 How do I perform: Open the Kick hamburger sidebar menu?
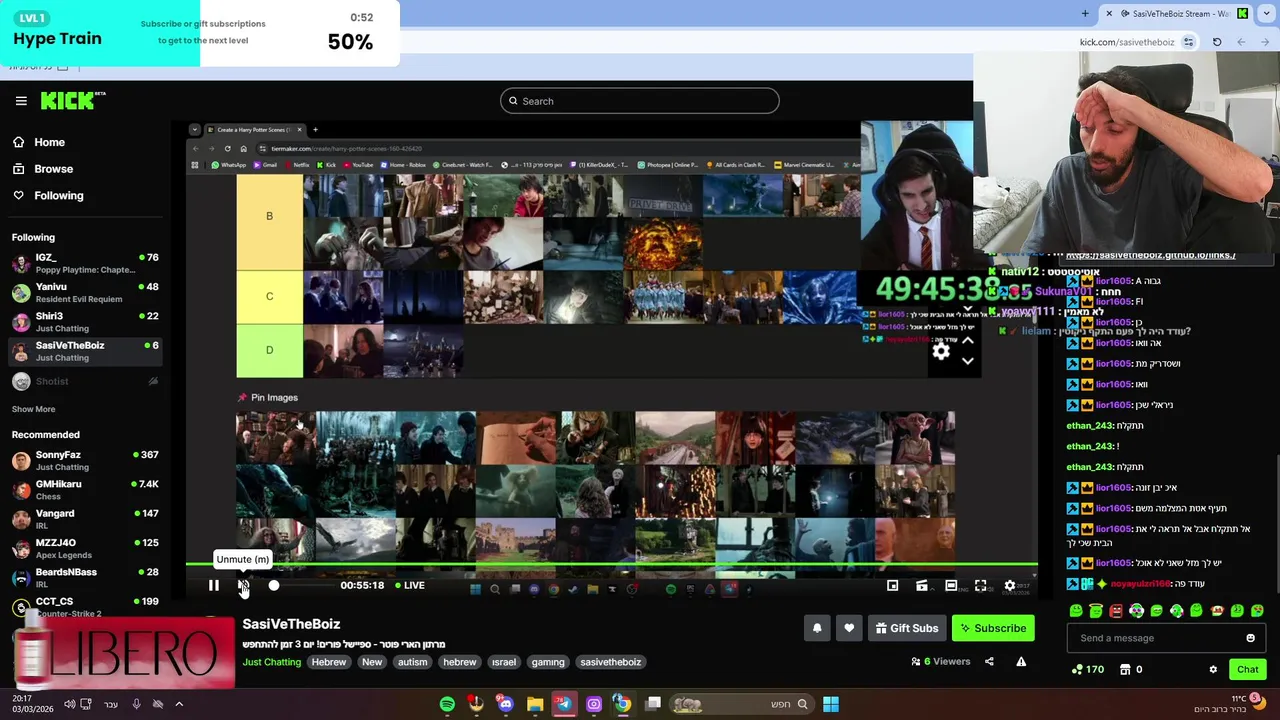tap(21, 101)
